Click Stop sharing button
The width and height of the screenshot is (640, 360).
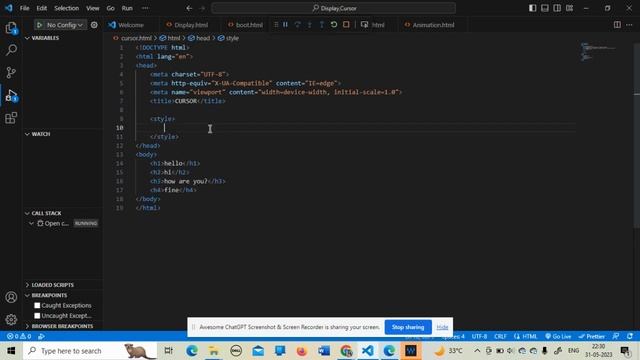pos(408,327)
